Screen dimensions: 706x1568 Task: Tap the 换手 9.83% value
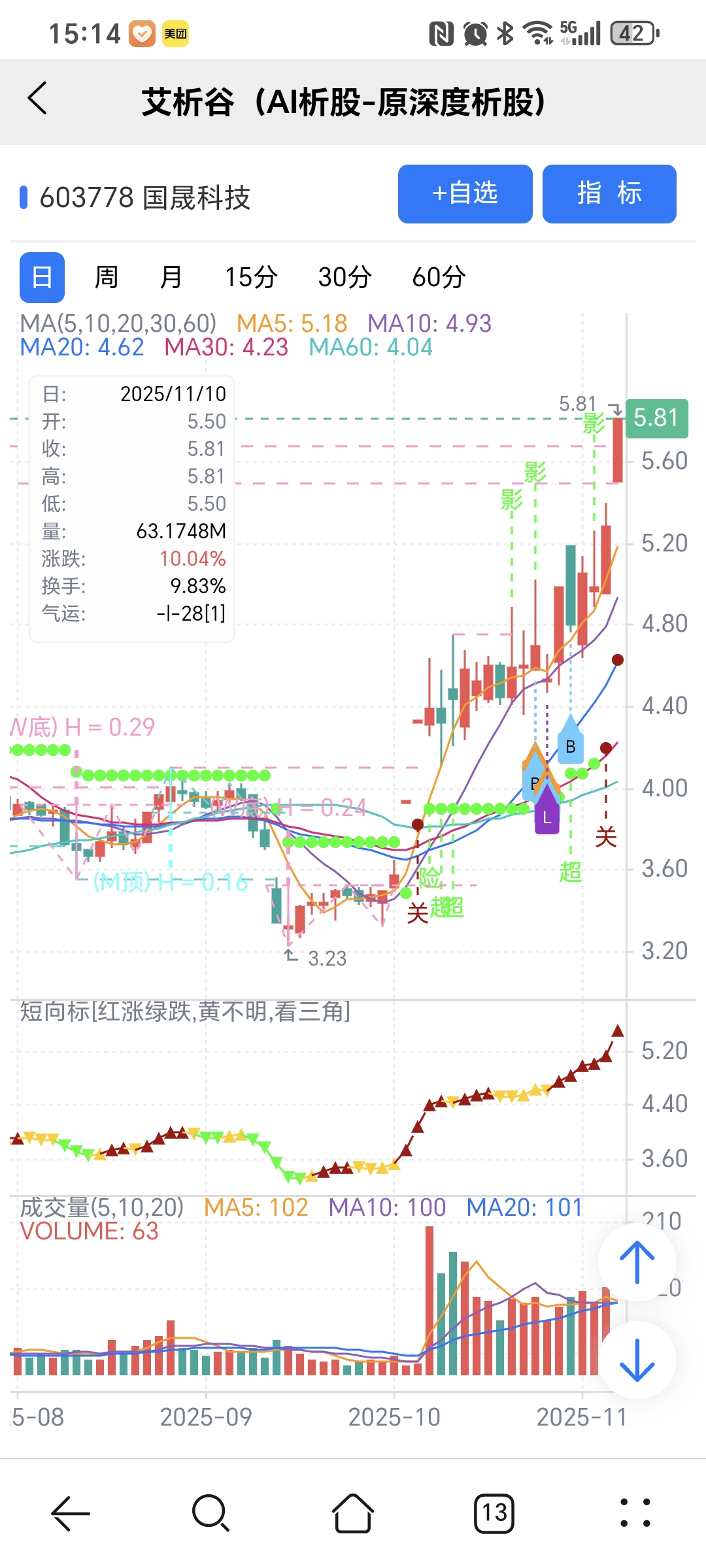pos(198,586)
